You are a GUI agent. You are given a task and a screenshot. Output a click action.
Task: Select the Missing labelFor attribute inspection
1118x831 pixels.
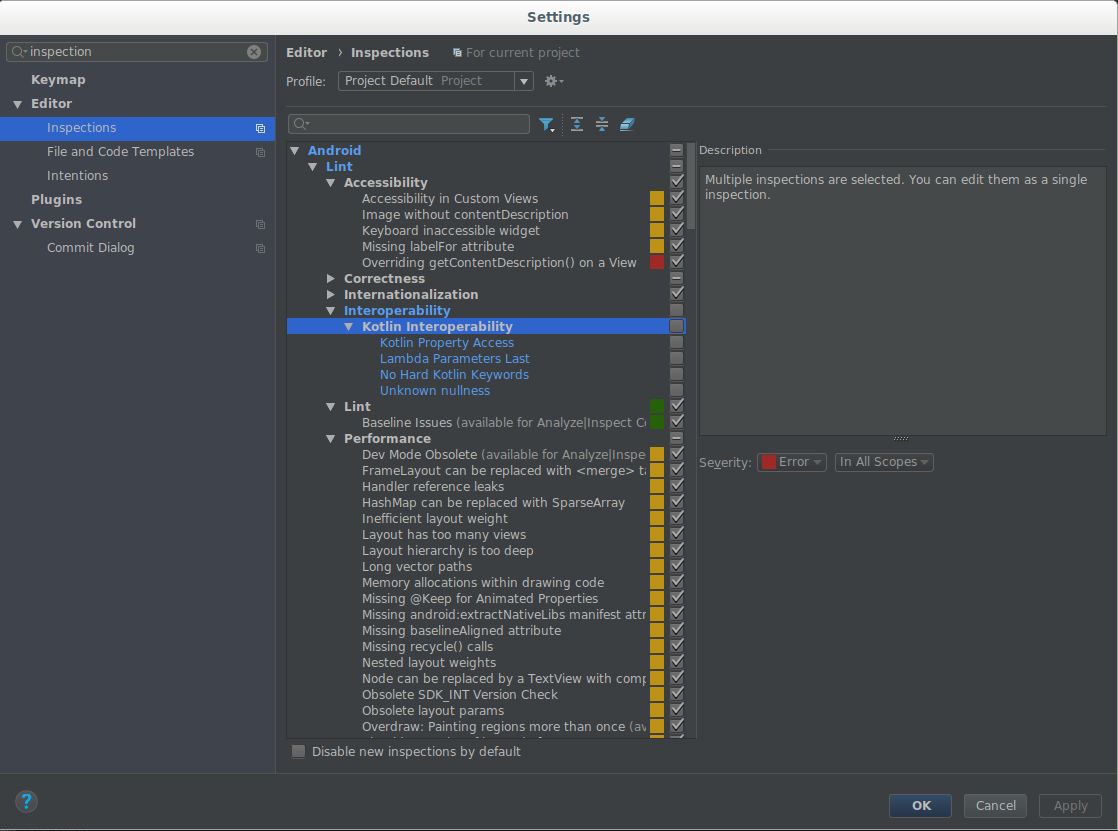tap(437, 246)
